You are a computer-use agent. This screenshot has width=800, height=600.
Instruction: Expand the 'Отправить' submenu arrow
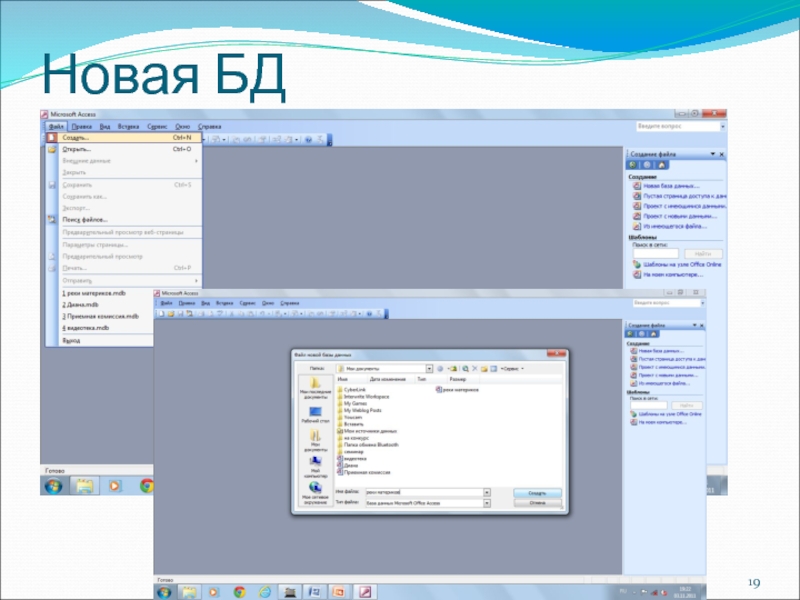click(x=196, y=281)
